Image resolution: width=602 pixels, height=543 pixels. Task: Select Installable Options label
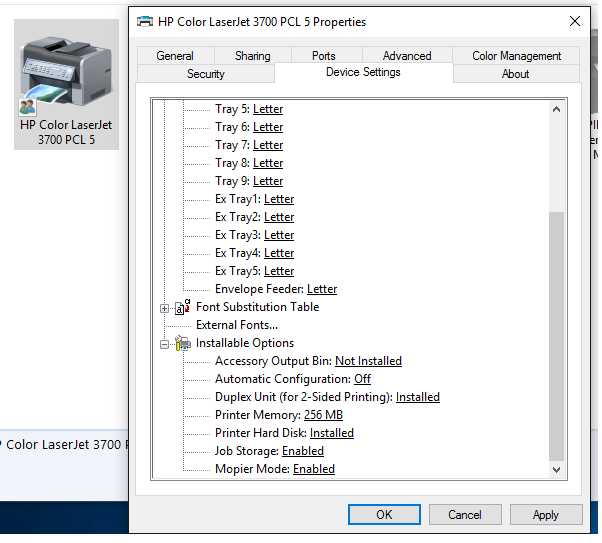point(245,343)
